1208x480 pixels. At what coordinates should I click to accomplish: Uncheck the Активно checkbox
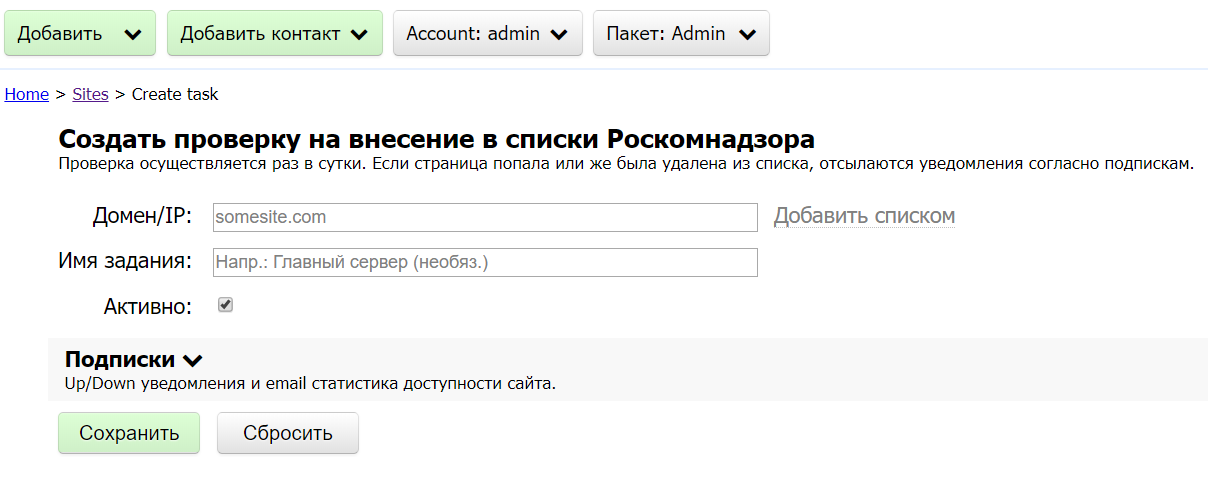pos(225,305)
